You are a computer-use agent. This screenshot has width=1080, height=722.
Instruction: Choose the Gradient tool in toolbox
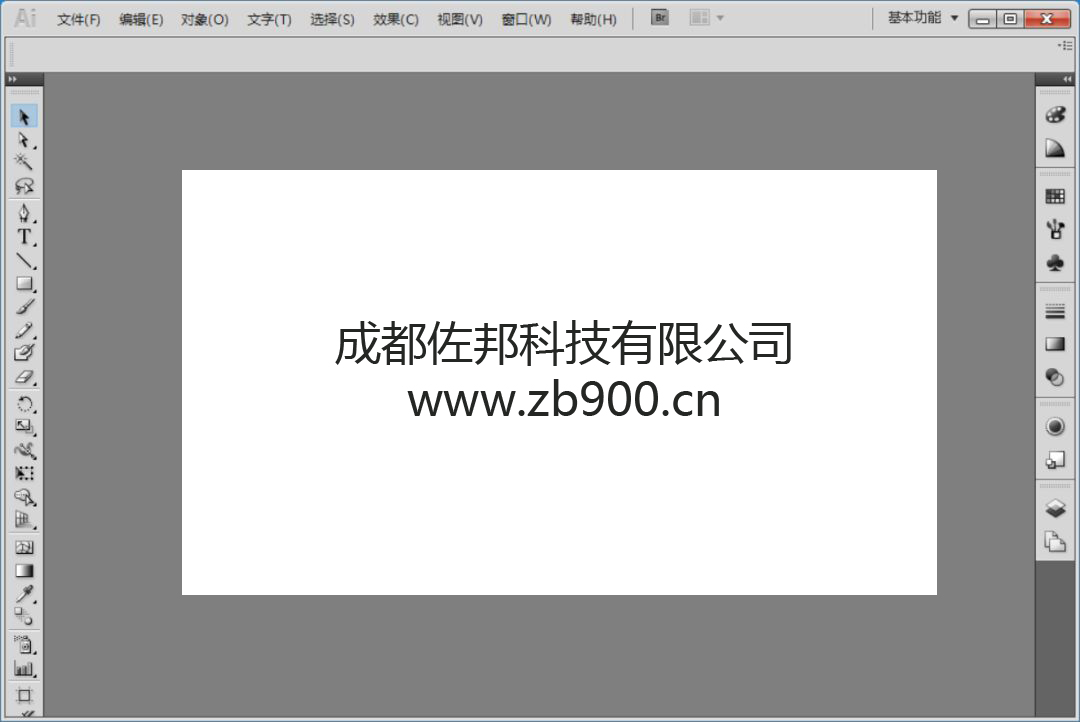24,571
